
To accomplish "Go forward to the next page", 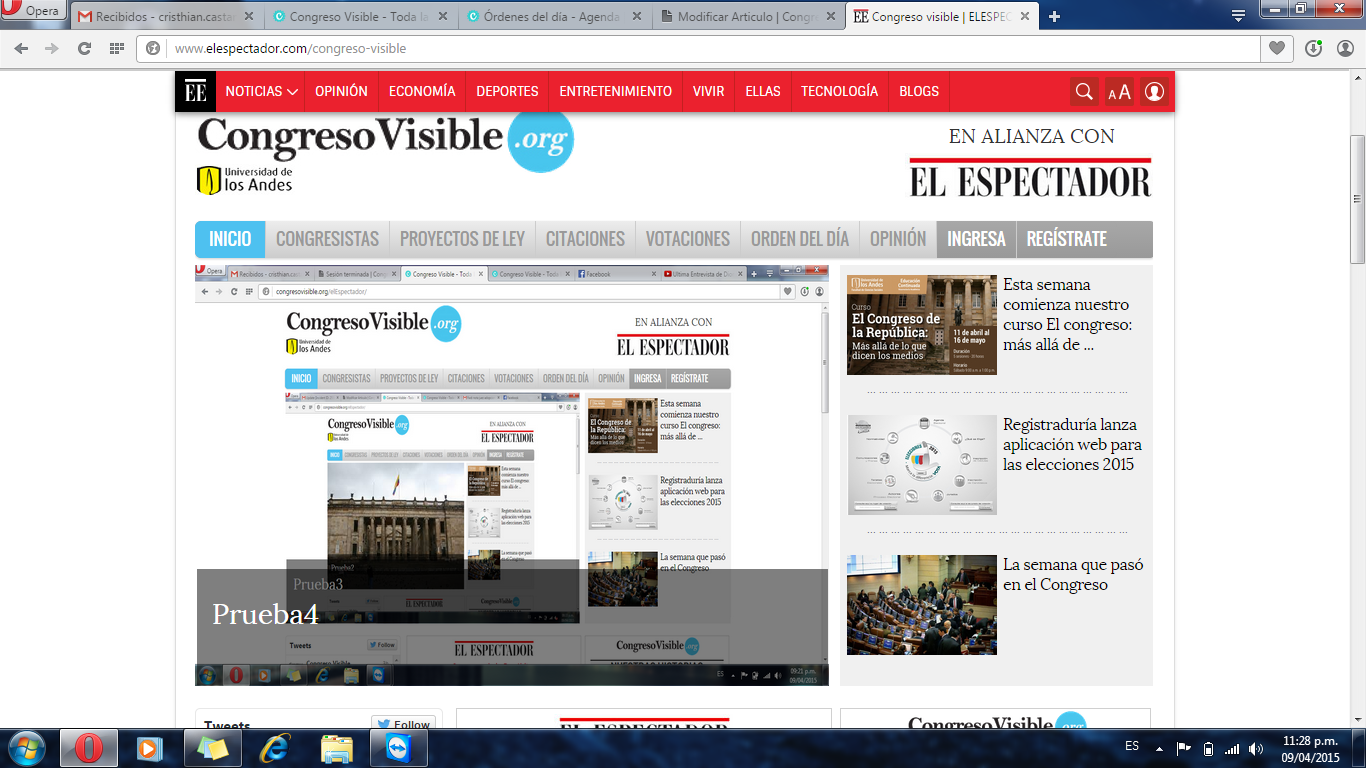I will coord(52,48).
